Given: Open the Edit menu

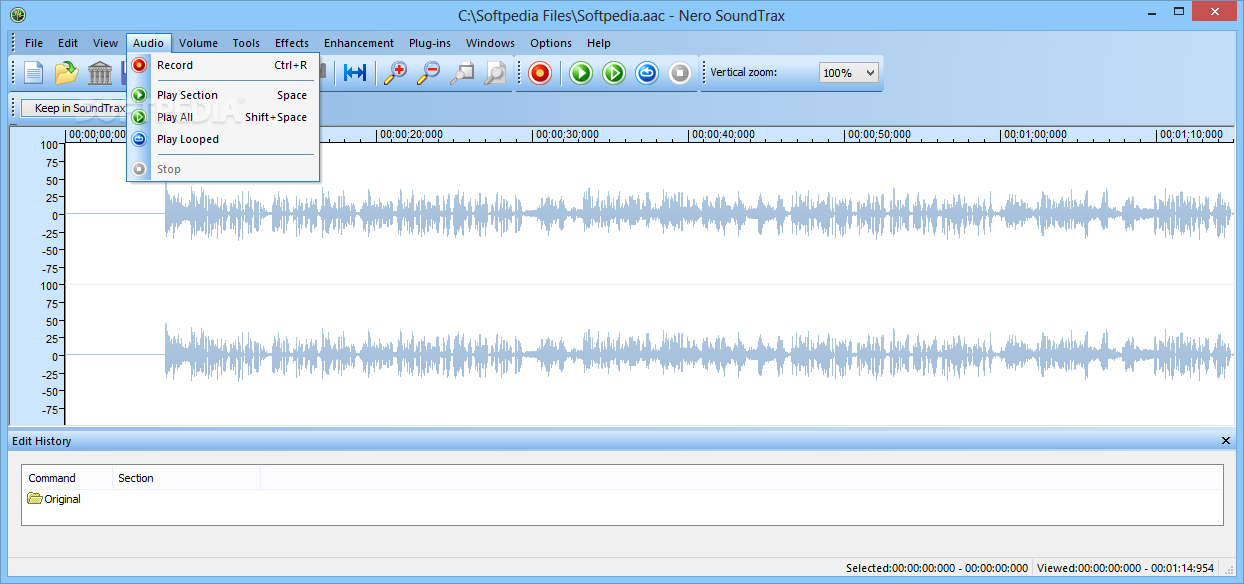Looking at the screenshot, I should tap(68, 43).
